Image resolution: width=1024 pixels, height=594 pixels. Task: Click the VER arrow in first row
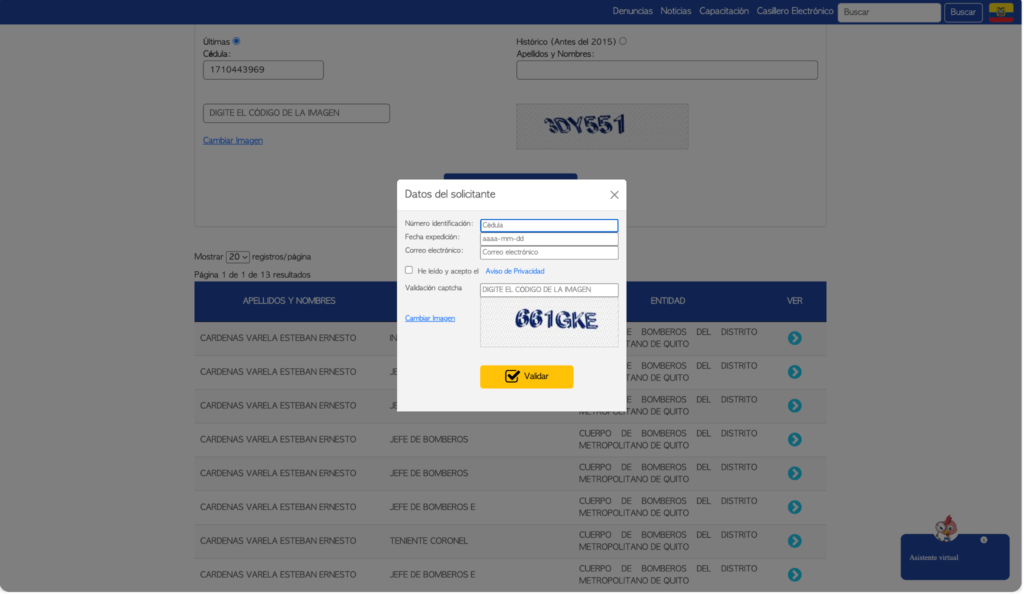794,338
